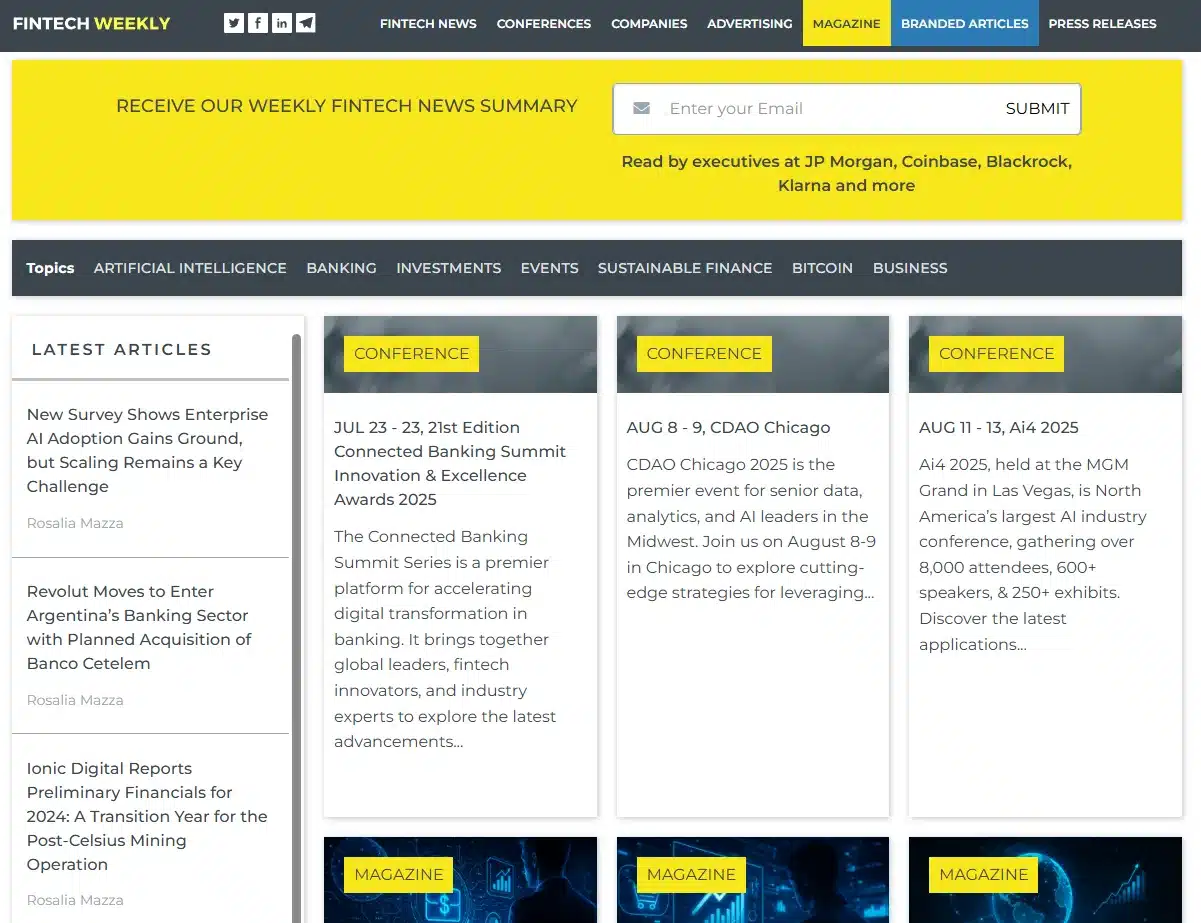Open the Facebook social icon
This screenshot has width=1201, height=923.
click(258, 23)
